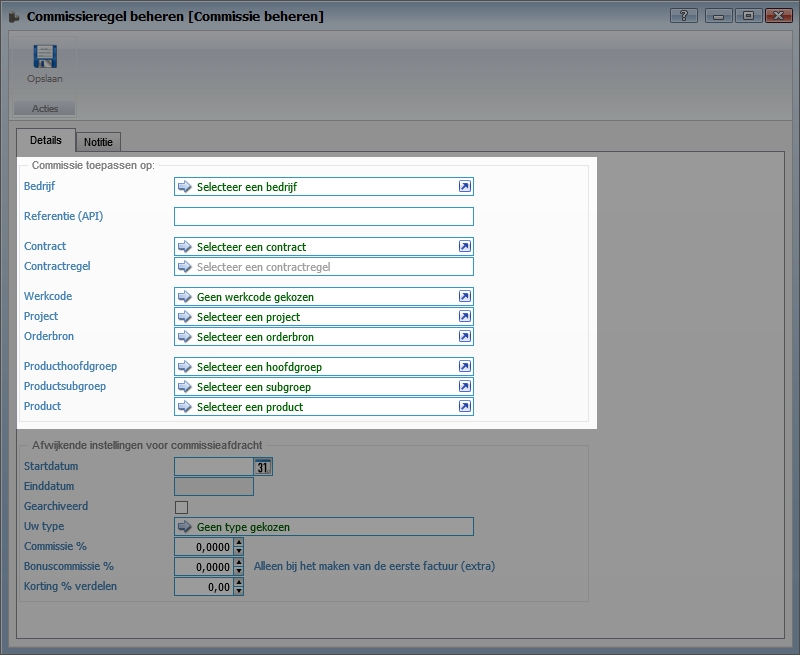Select the Details tab
This screenshot has width=800, height=655.
45,141
